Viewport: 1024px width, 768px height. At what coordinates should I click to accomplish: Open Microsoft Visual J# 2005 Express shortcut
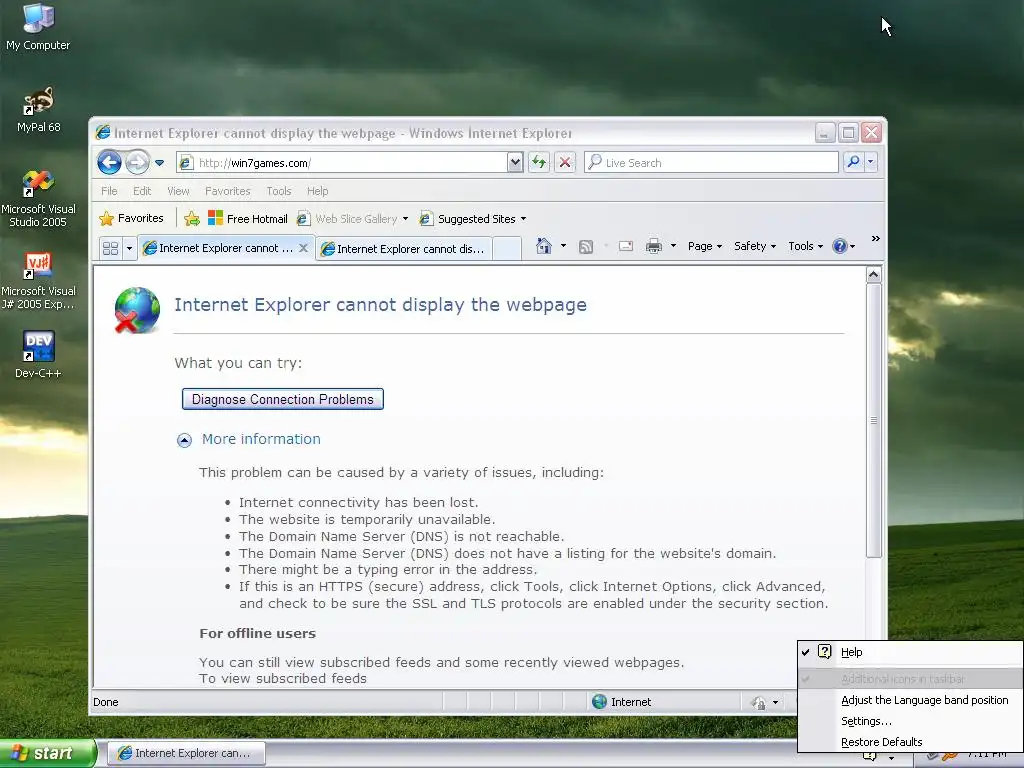coord(39,281)
